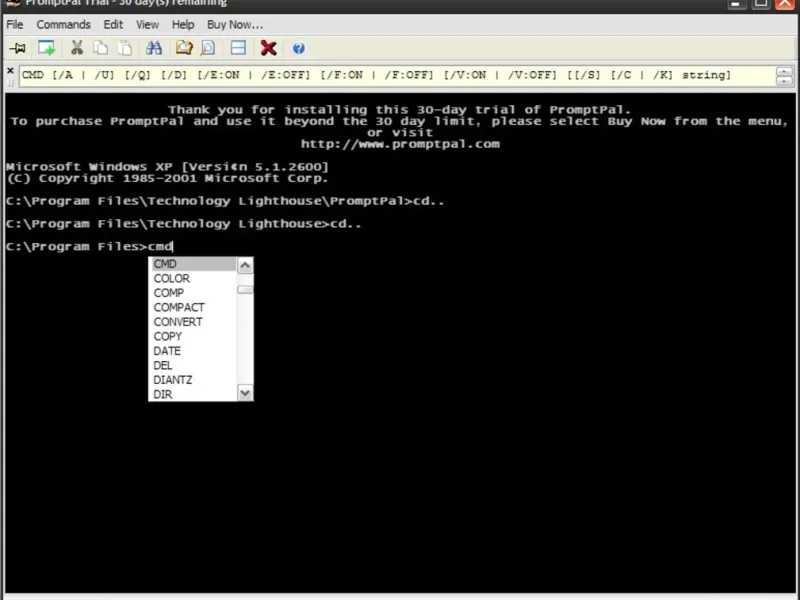Close the command syntax help bar
This screenshot has width=800, height=600.
tap(10, 70)
